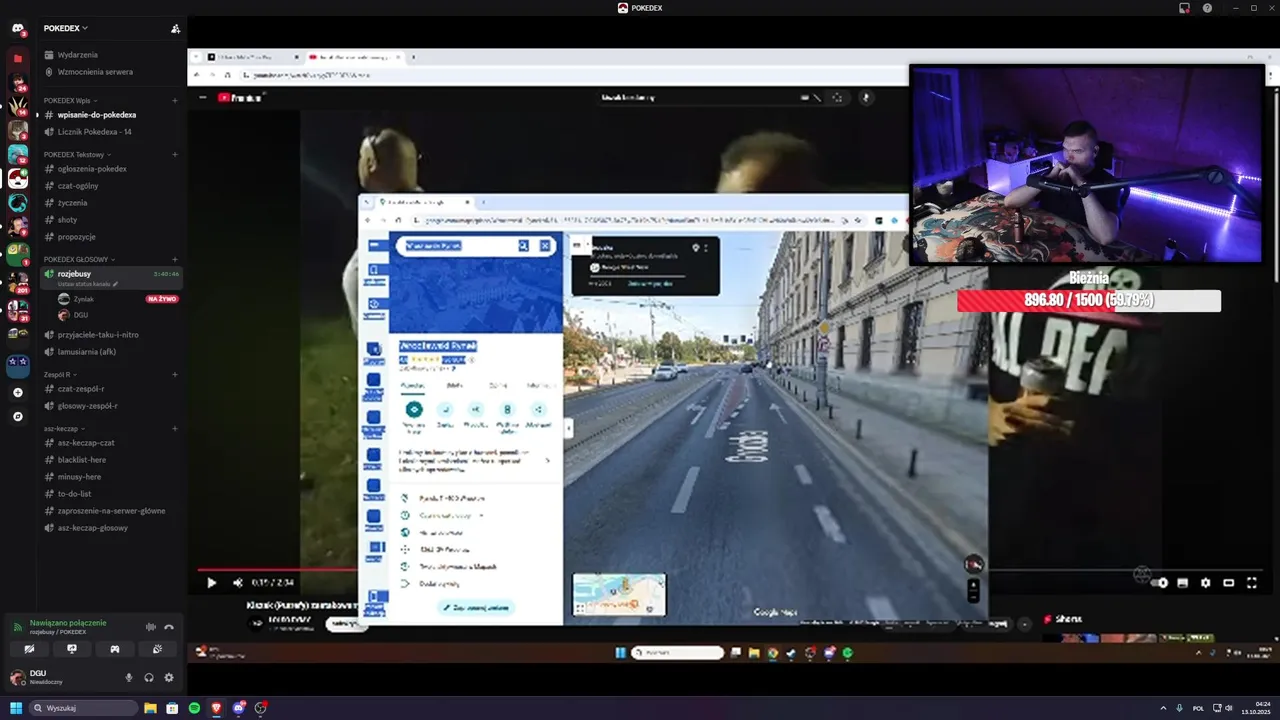Toggle noise suppression in voice panel
This screenshot has width=1280, height=720.
point(151,627)
